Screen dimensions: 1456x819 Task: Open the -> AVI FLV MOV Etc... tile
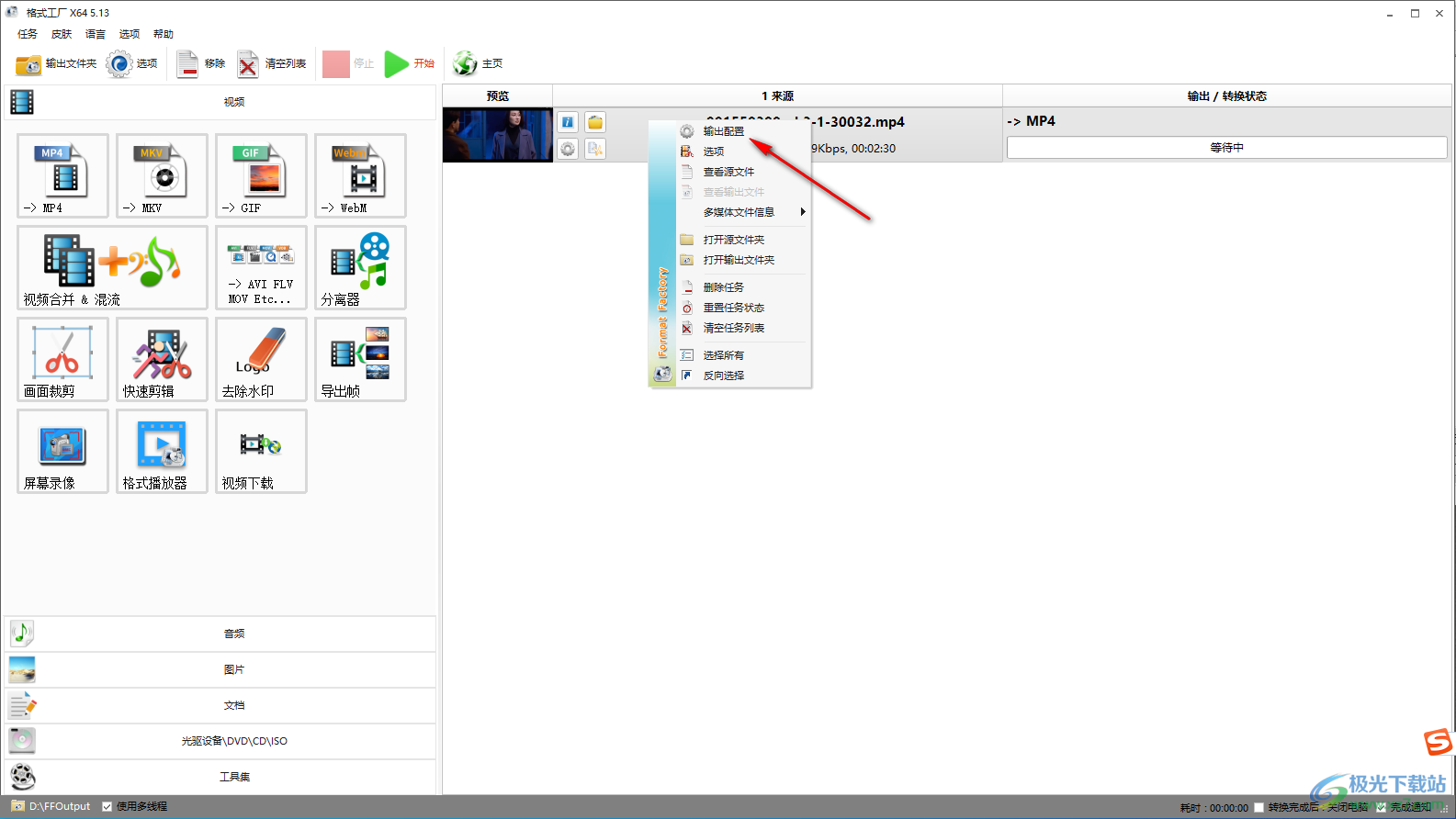[261, 267]
